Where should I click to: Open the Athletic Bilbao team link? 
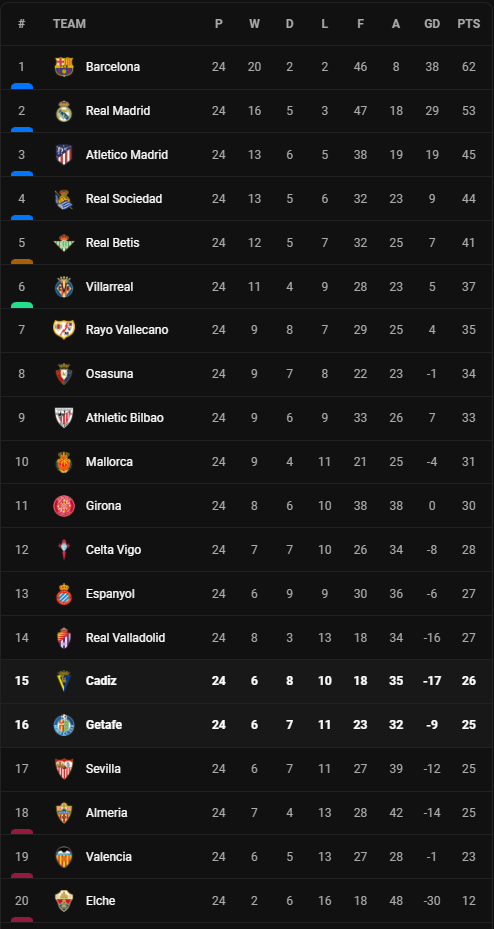124,418
